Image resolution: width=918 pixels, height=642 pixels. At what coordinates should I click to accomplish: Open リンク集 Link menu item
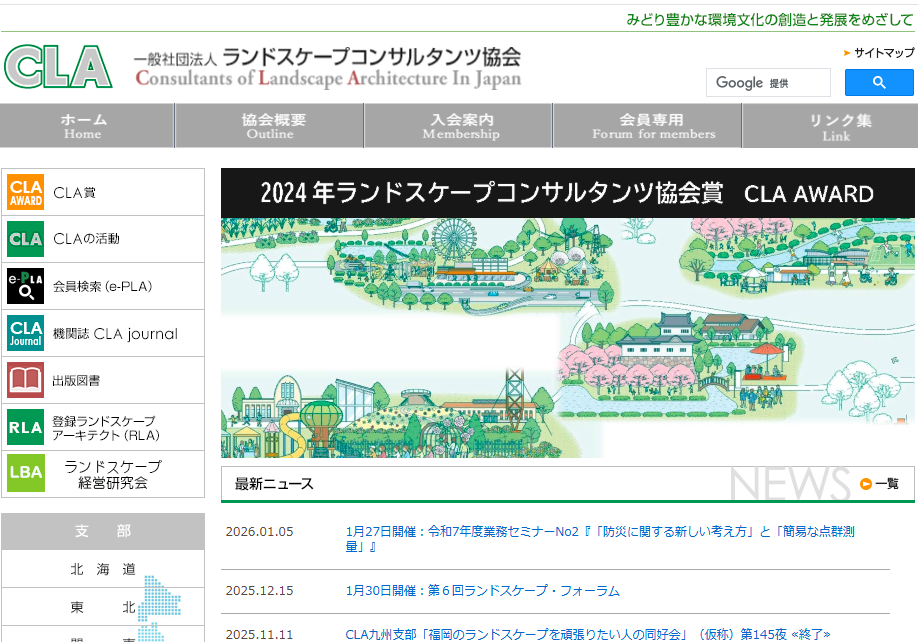pos(838,126)
